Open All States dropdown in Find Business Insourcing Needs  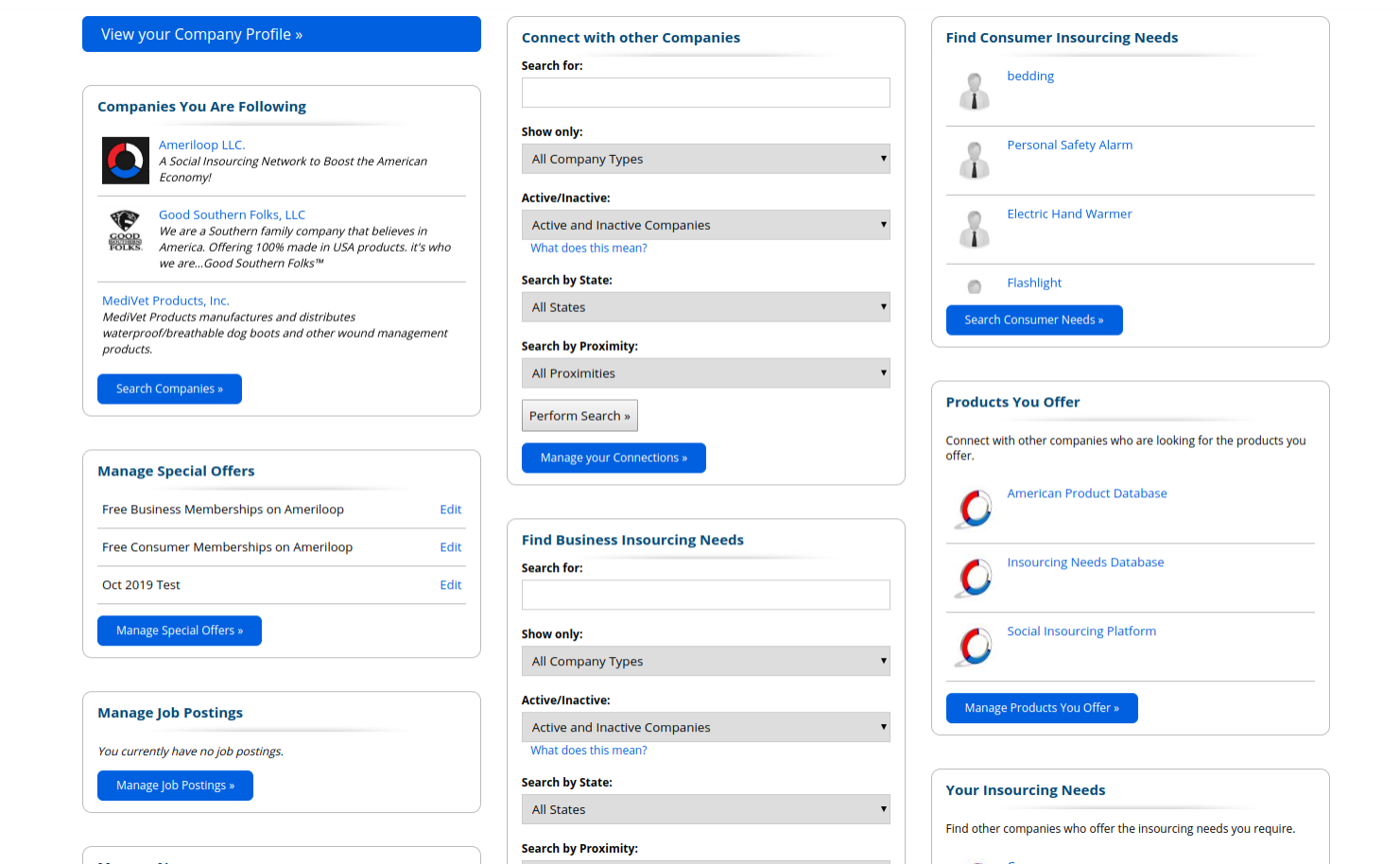(x=706, y=810)
